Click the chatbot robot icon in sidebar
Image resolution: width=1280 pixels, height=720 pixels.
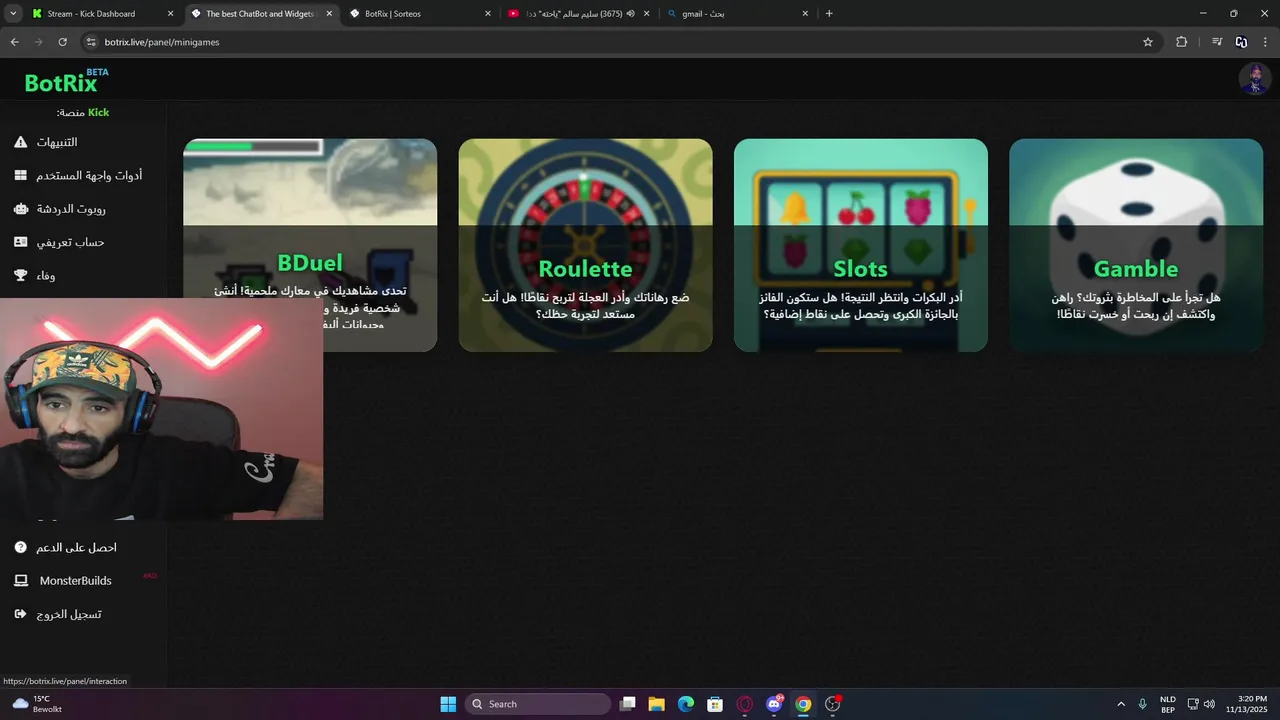pyautogui.click(x=20, y=209)
